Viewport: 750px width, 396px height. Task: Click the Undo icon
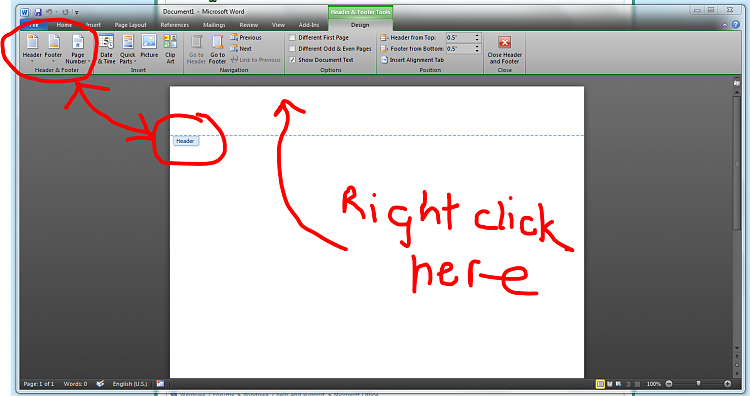coord(49,12)
